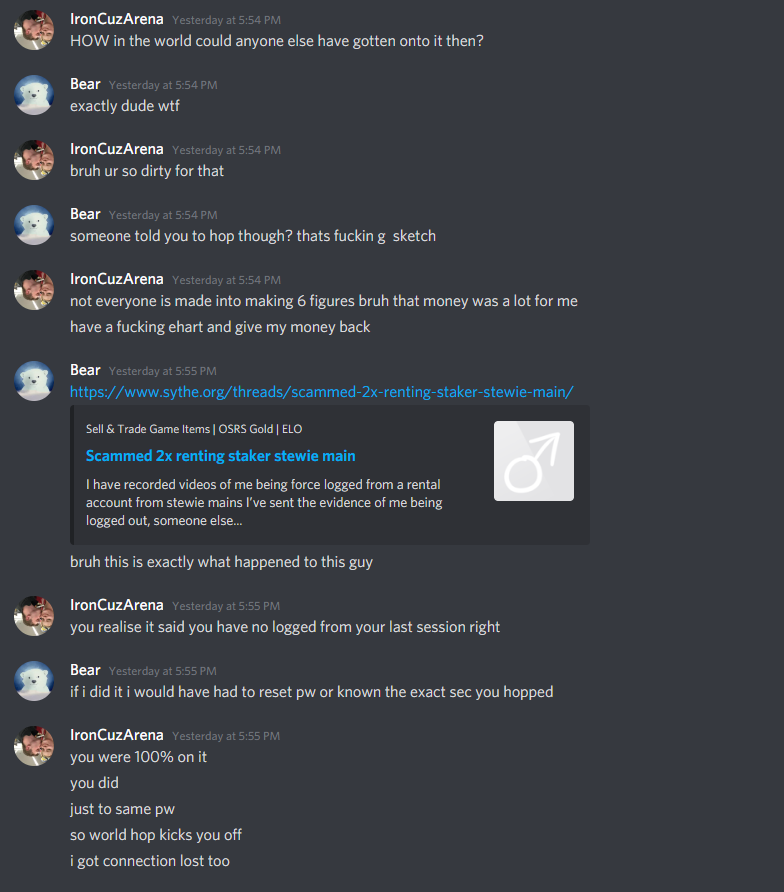
Task: Click IronCuzArena avatar beside you realise it said message
Action: (x=34, y=616)
